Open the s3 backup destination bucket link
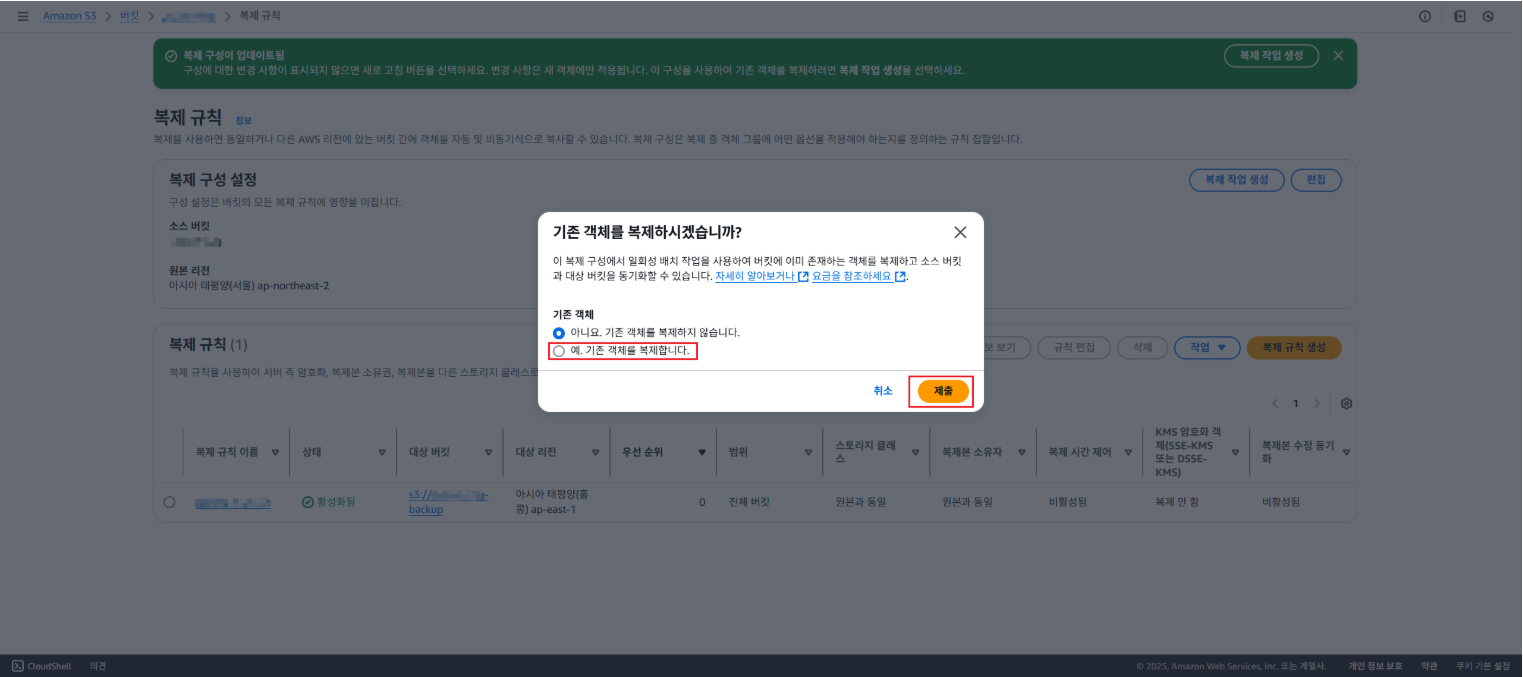 click(x=448, y=502)
